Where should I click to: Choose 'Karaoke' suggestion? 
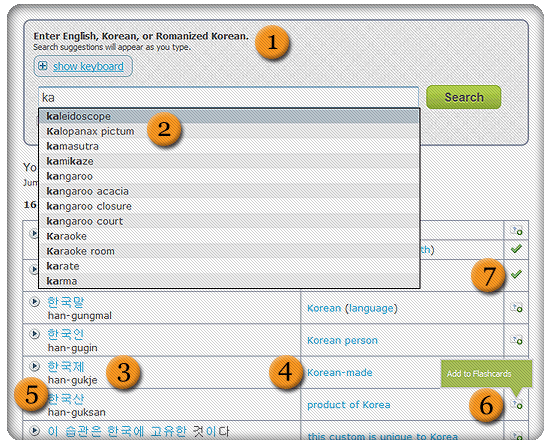pyautogui.click(x=229, y=236)
